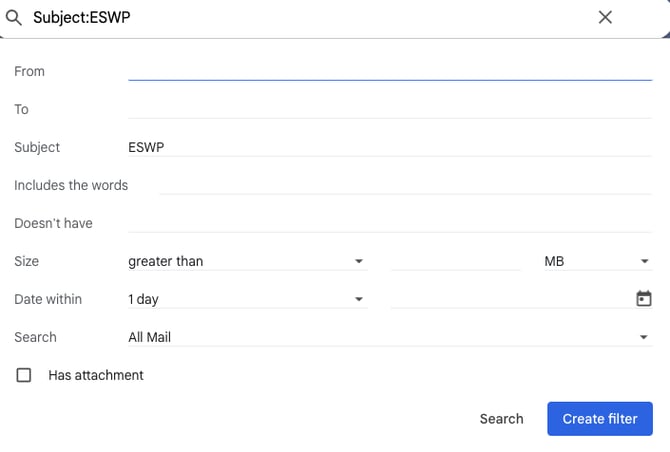Click the Create filter button
The image size is (670, 452).
600,419
